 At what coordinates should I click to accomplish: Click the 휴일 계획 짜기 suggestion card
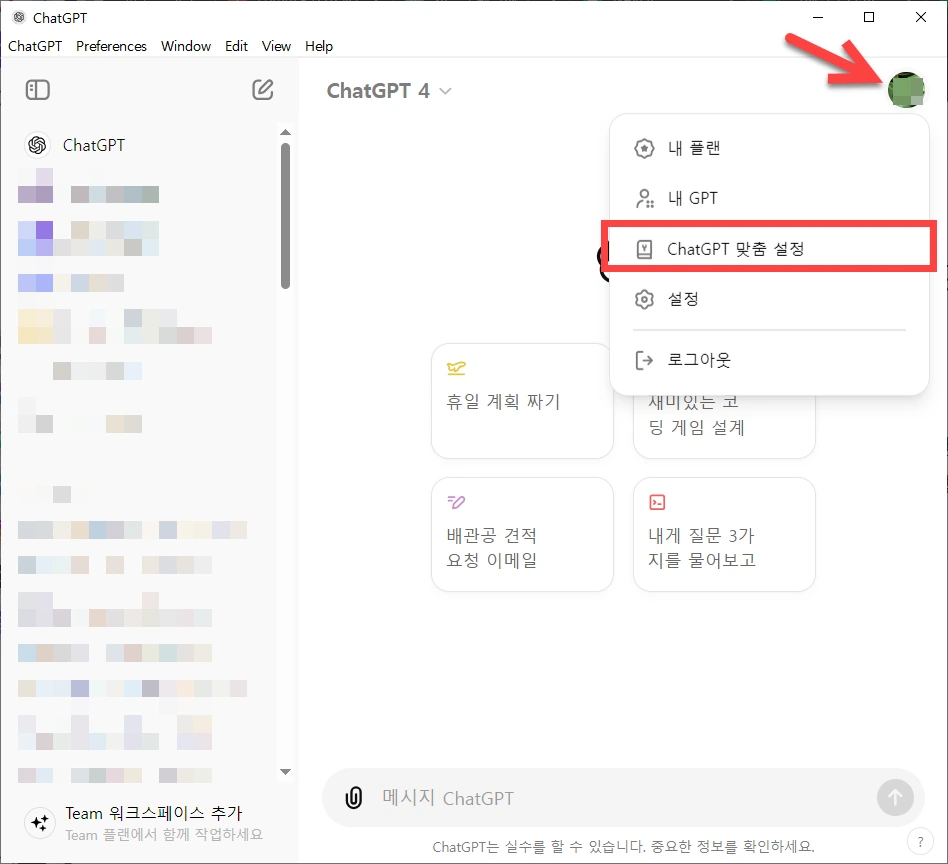[522, 401]
